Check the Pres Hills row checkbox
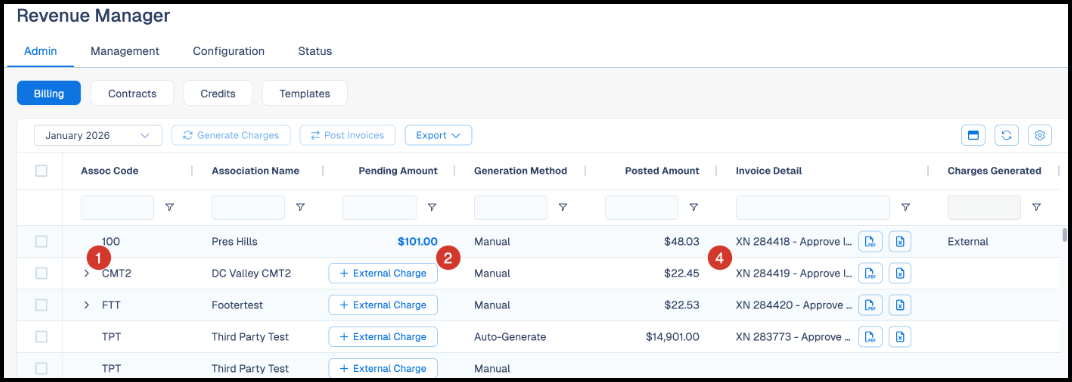 [41, 241]
